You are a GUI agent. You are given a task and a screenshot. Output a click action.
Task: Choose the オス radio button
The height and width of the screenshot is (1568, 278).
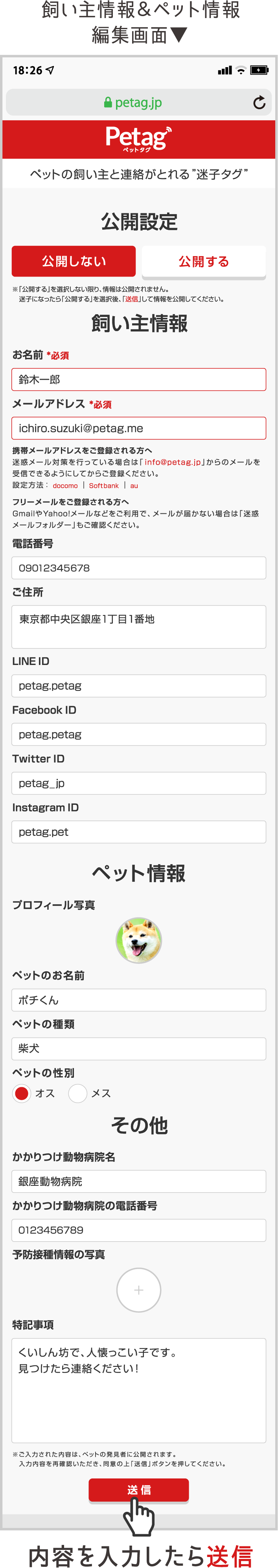(22, 1093)
